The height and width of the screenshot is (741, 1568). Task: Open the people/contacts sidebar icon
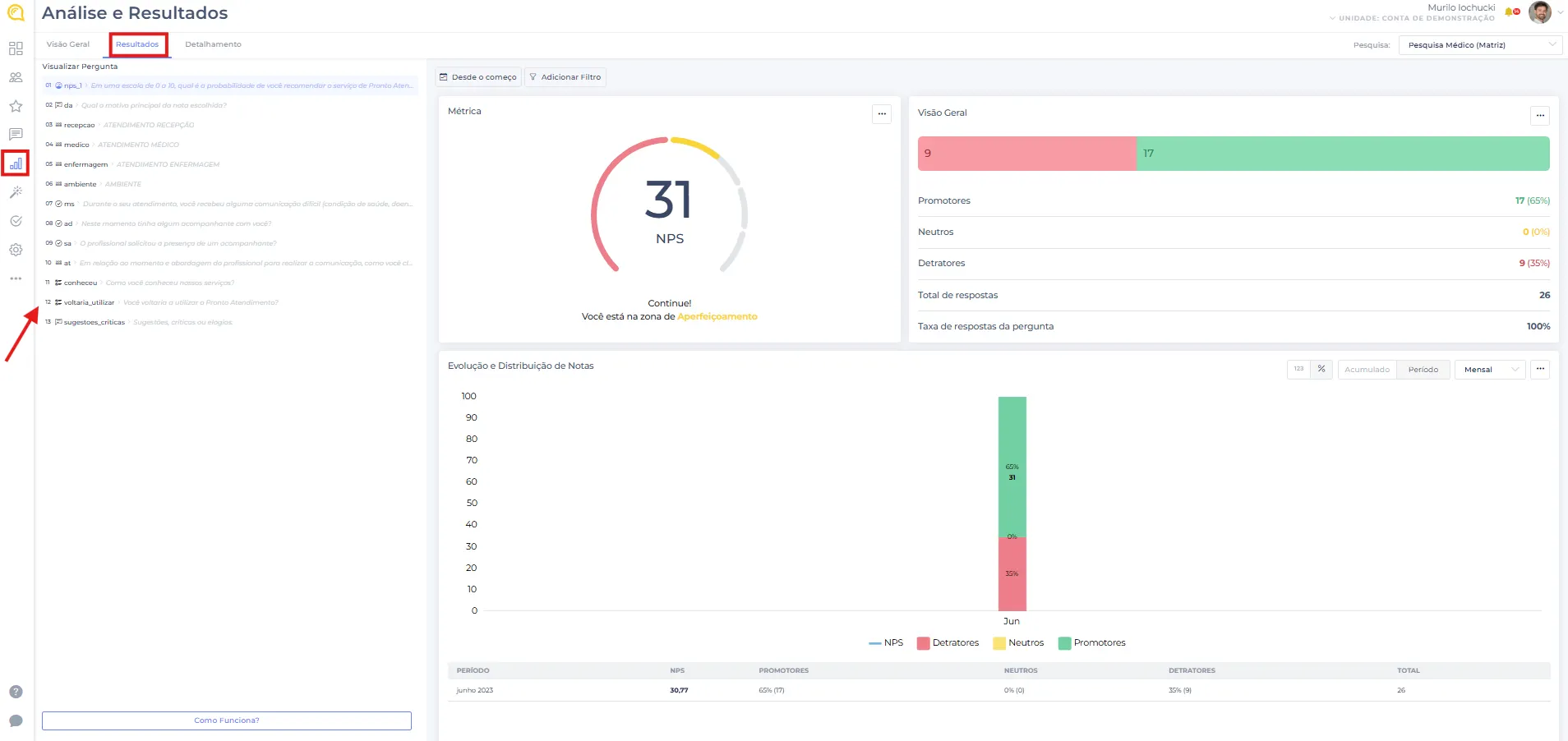coord(16,77)
